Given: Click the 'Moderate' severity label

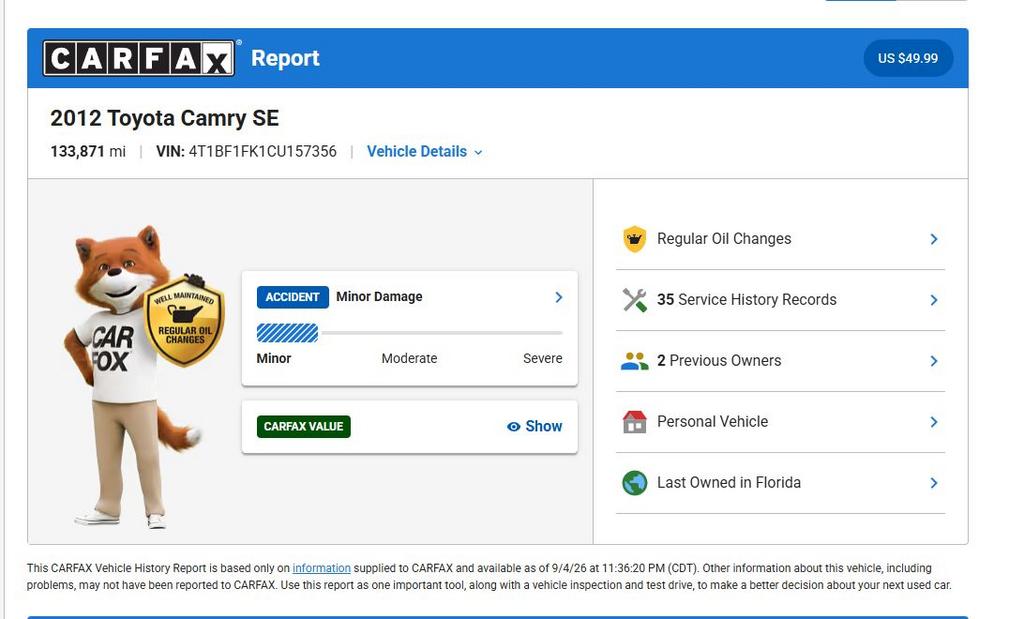Looking at the screenshot, I should [409, 358].
